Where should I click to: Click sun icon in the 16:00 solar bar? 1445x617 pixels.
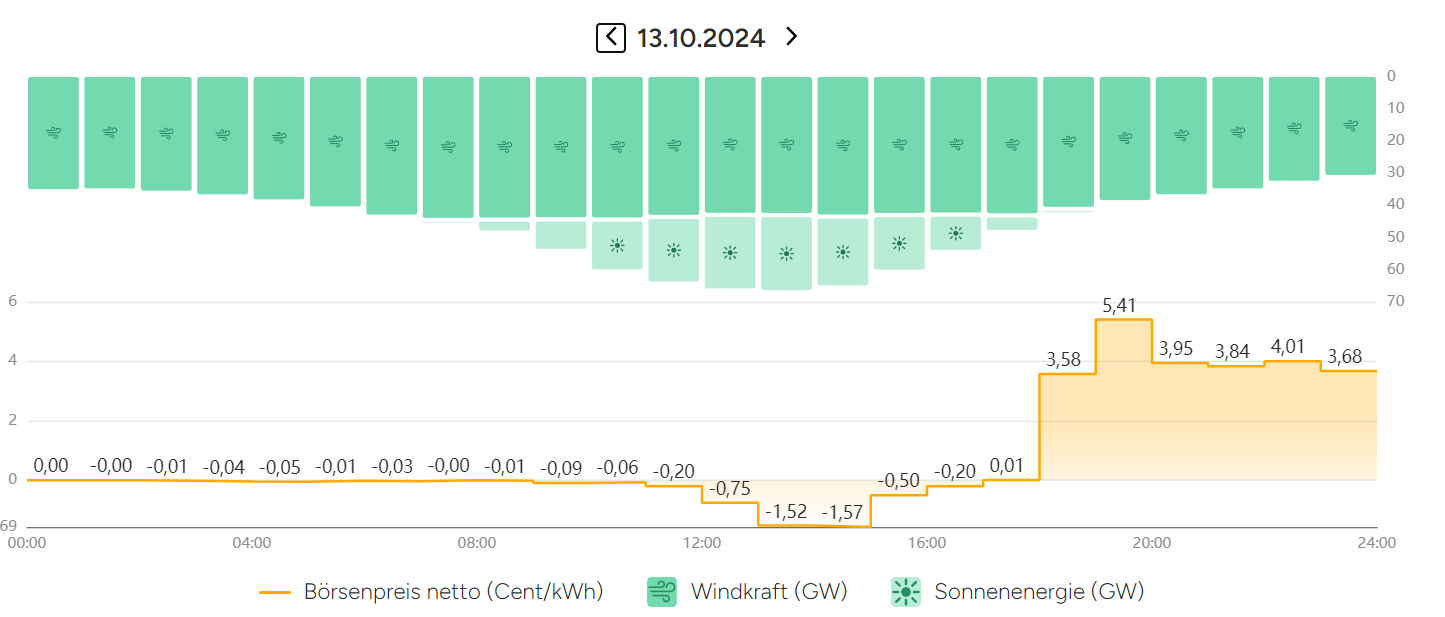point(956,233)
